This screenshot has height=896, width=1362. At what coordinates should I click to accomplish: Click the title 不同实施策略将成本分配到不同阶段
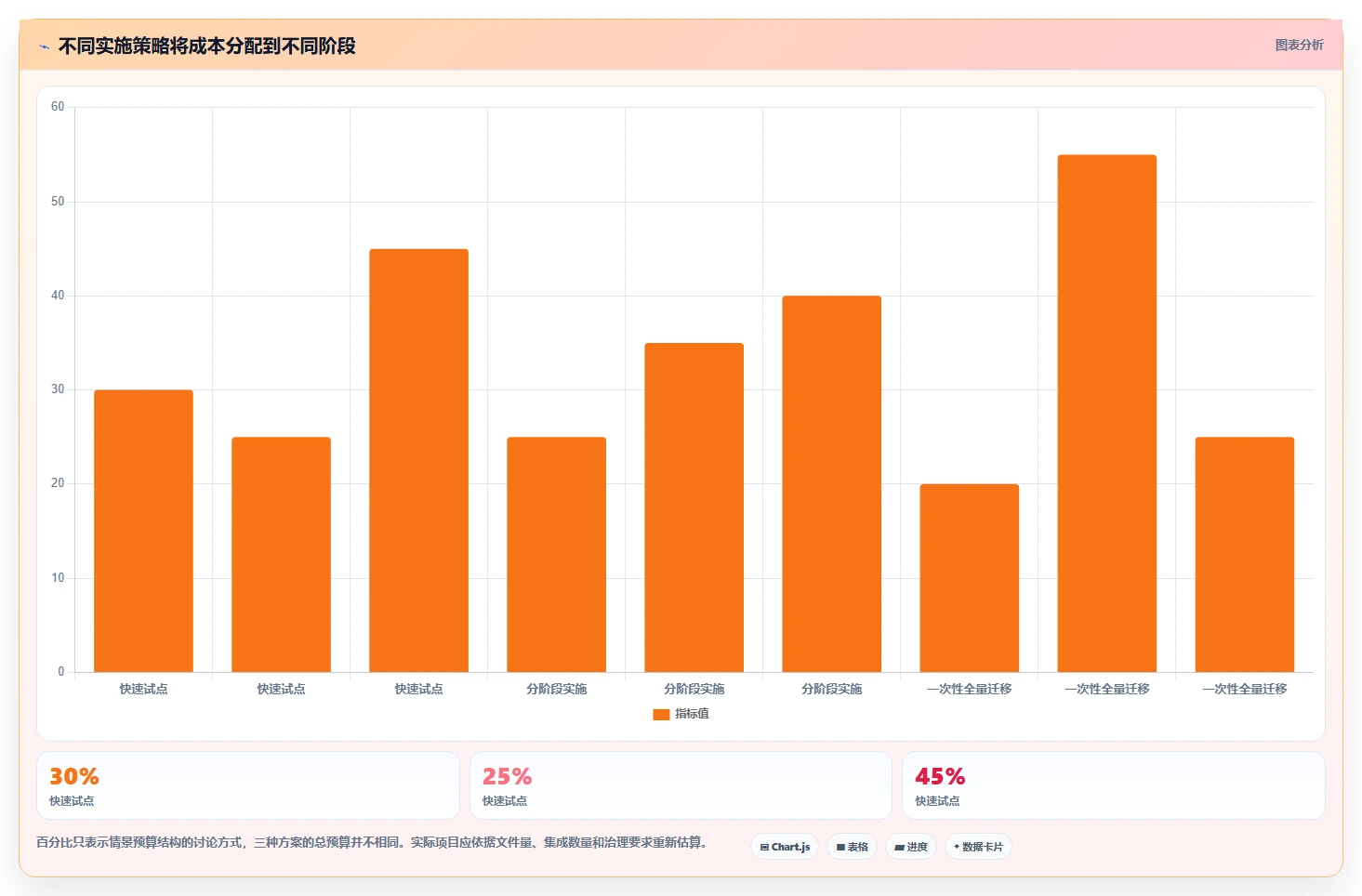pyautogui.click(x=206, y=46)
